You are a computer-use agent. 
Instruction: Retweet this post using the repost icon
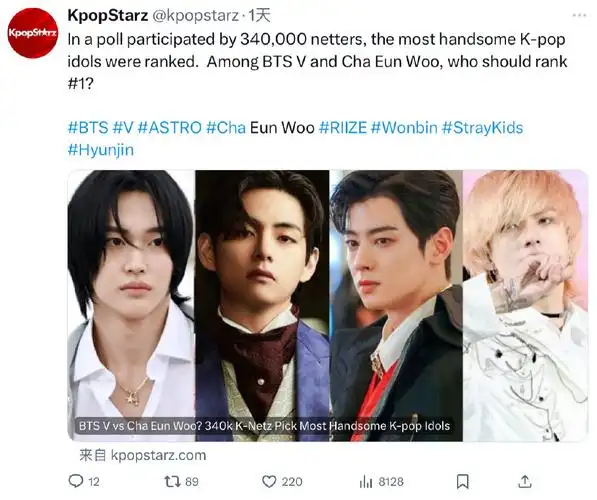tap(172, 482)
